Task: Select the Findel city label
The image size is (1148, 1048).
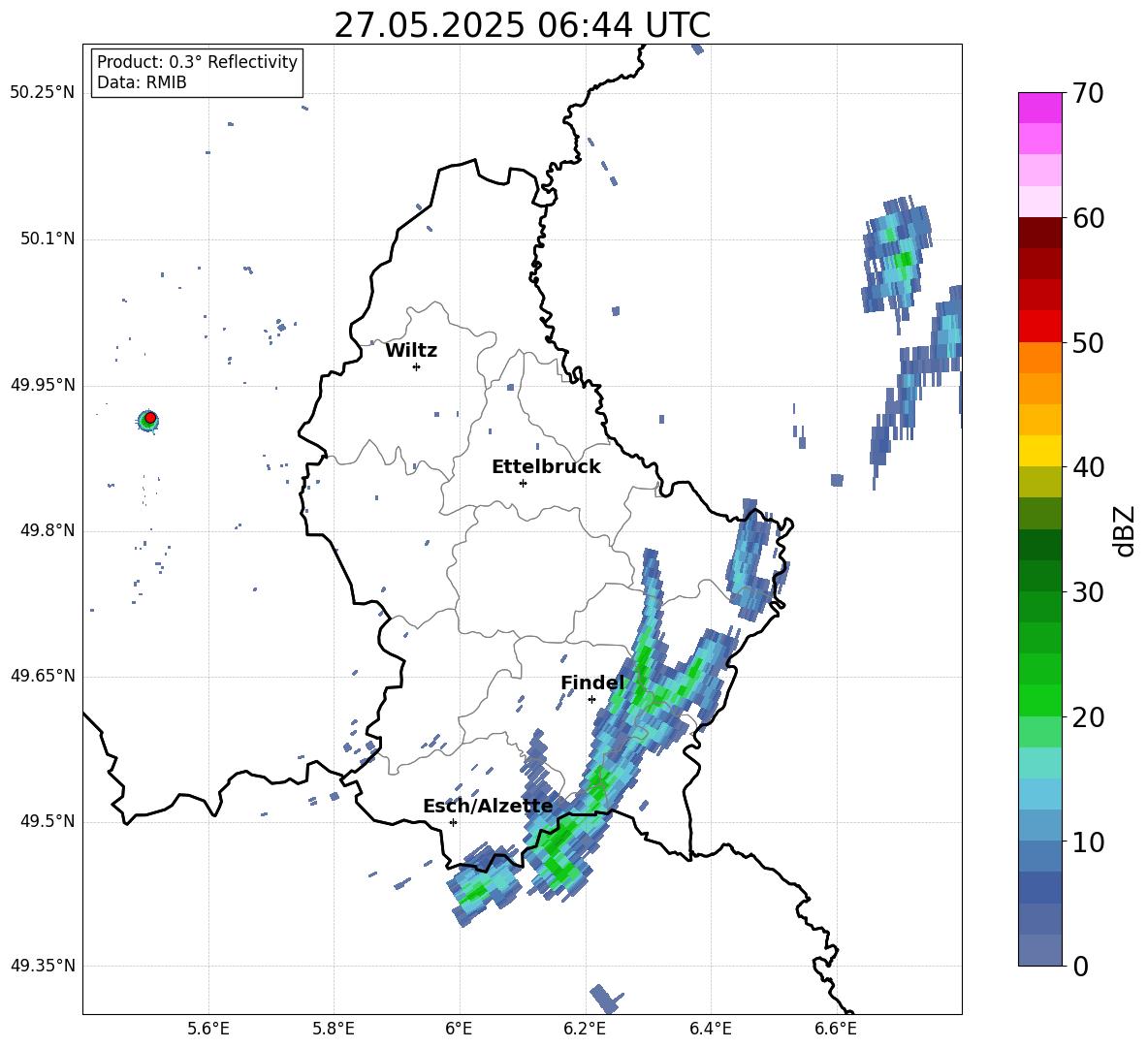Action: (x=592, y=683)
